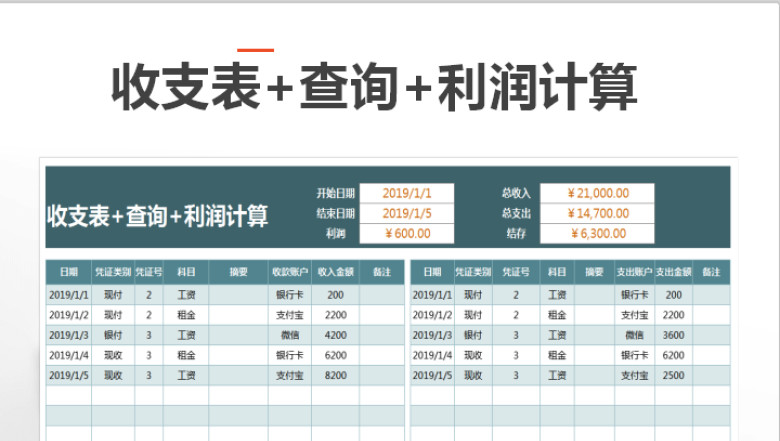Select the 凭证类别 header in the income table
Viewport: 780px width, 441px height.
pyautogui.click(x=113, y=272)
